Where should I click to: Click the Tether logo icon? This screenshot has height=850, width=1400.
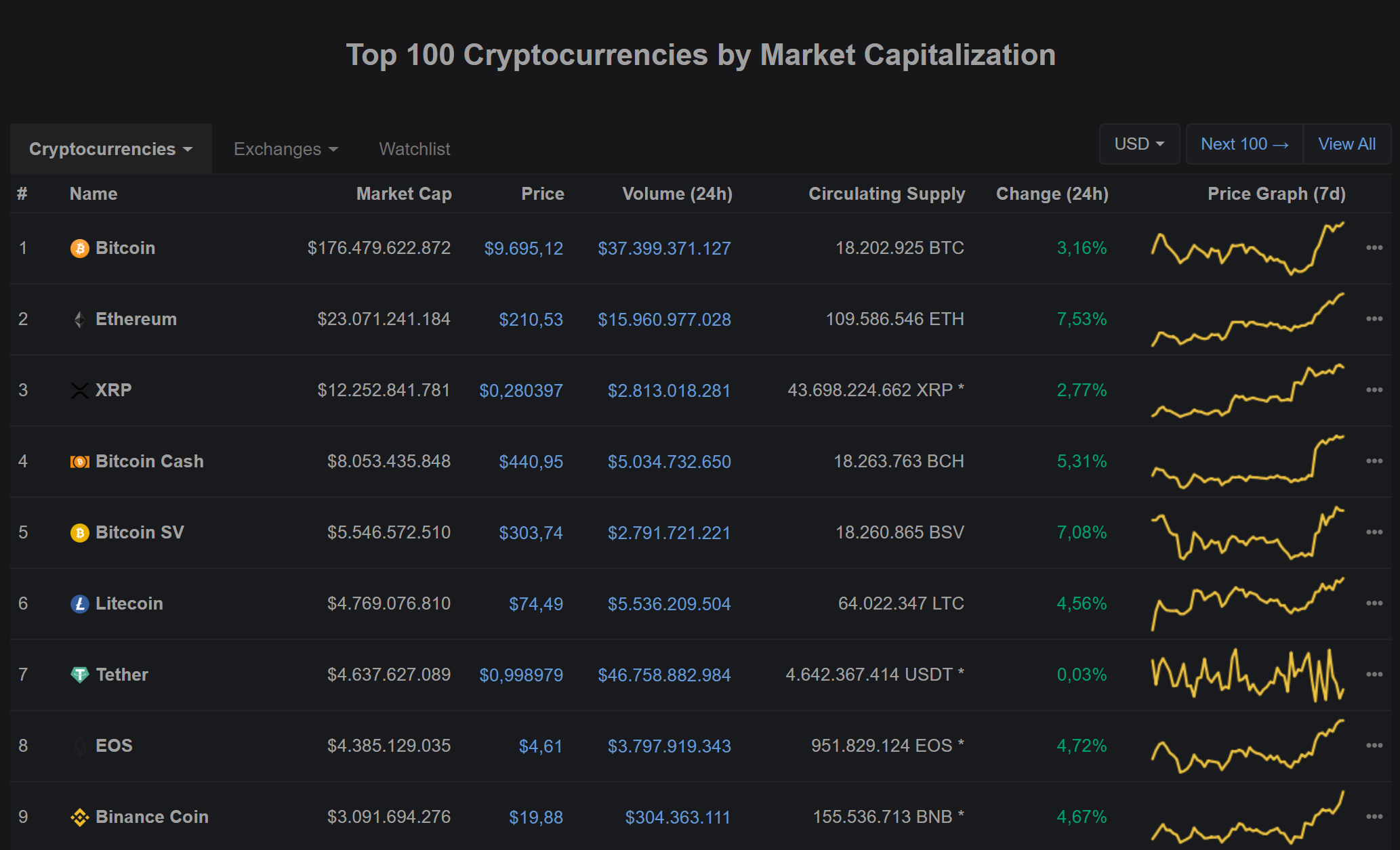pos(79,675)
